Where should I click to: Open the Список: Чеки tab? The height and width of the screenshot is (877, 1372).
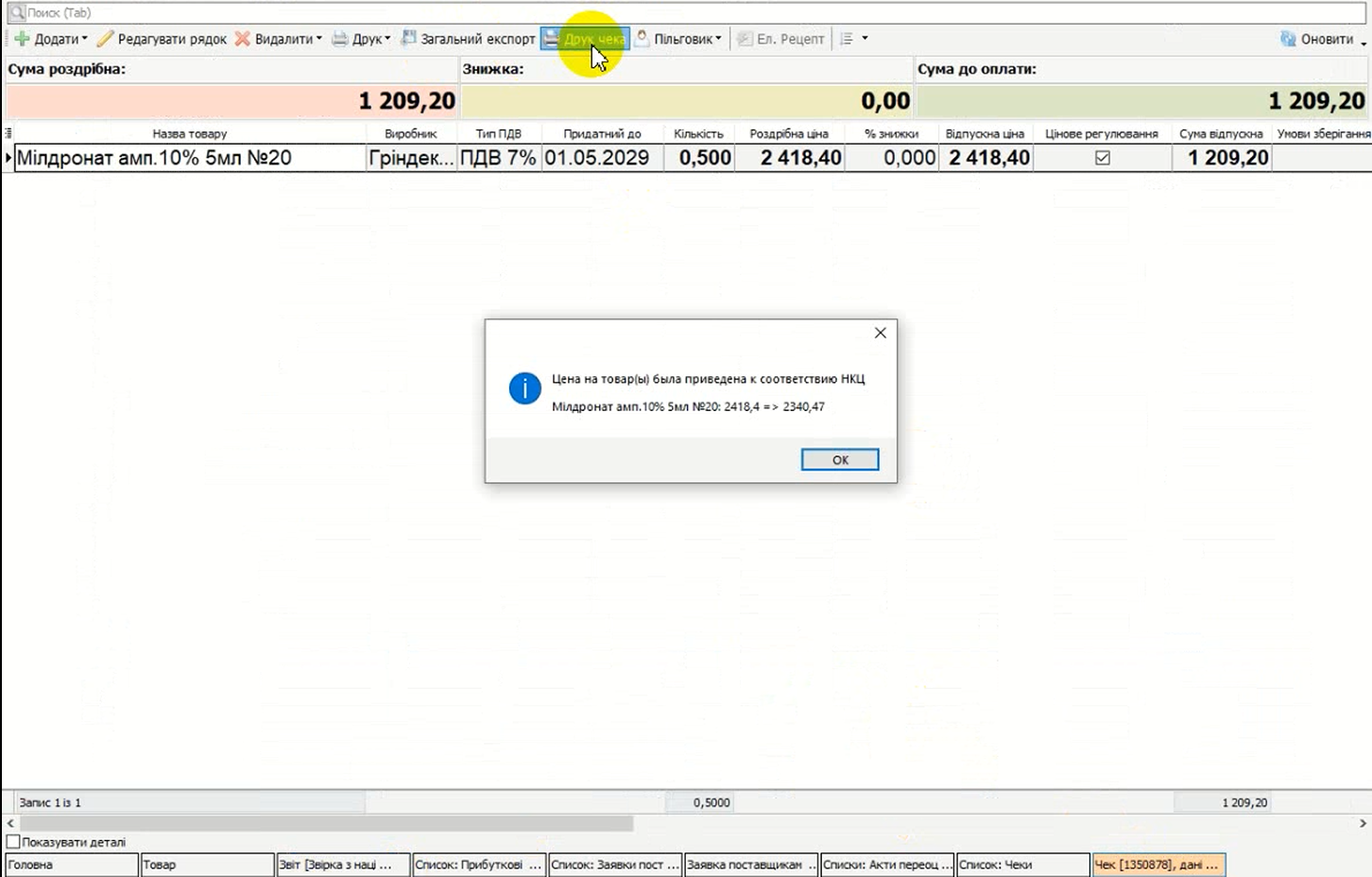[x=1023, y=865]
